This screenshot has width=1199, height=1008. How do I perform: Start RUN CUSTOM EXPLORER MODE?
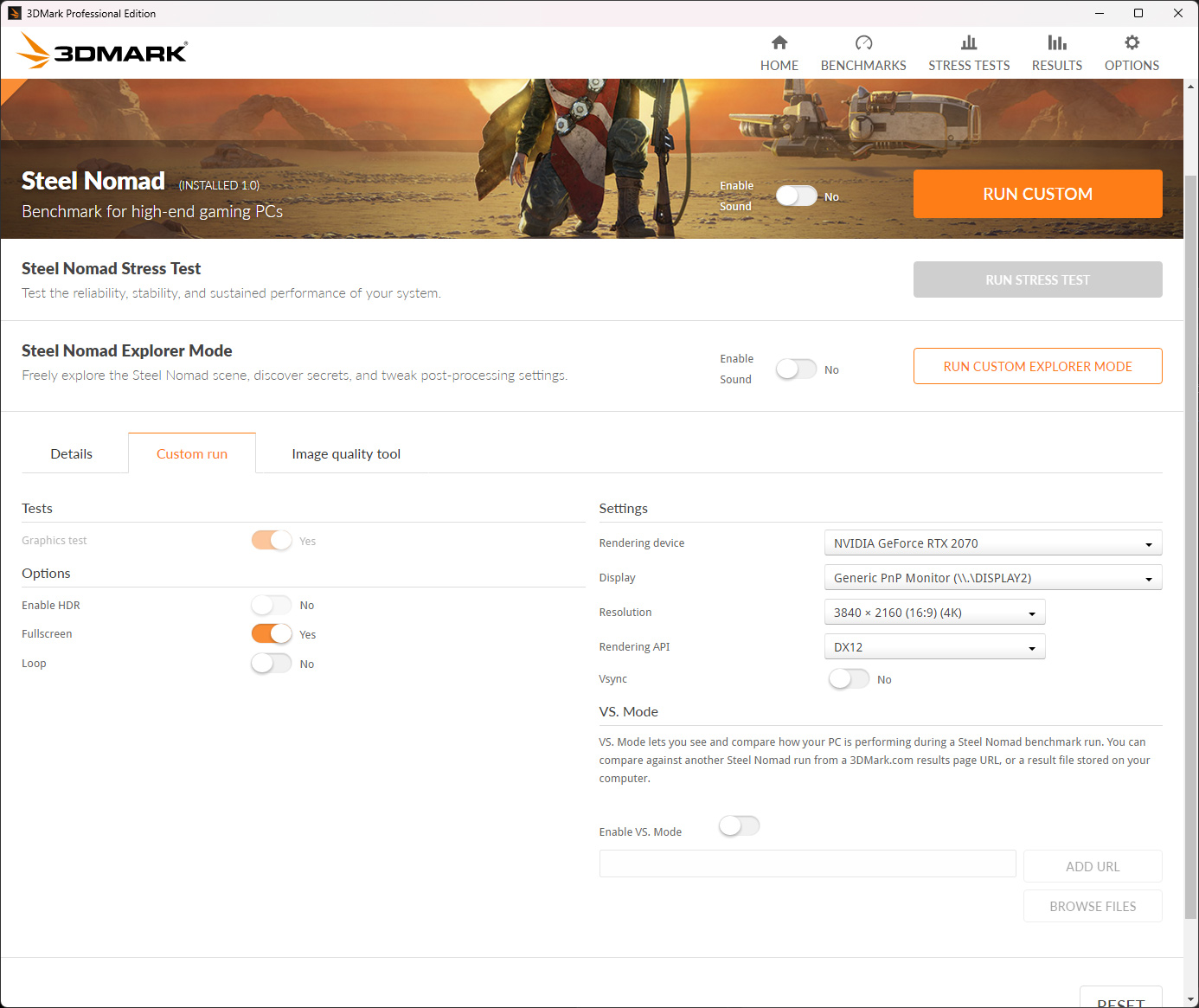pos(1038,367)
